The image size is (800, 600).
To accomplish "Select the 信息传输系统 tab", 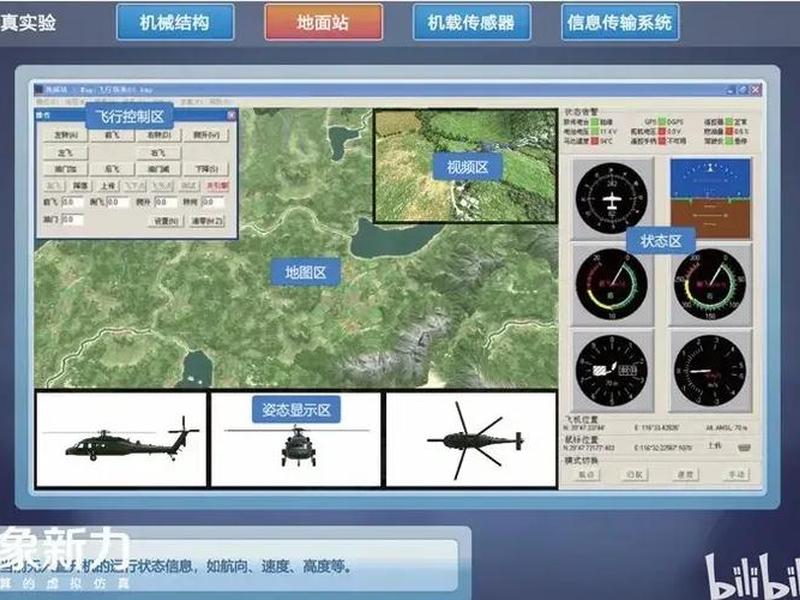I will click(x=620, y=22).
